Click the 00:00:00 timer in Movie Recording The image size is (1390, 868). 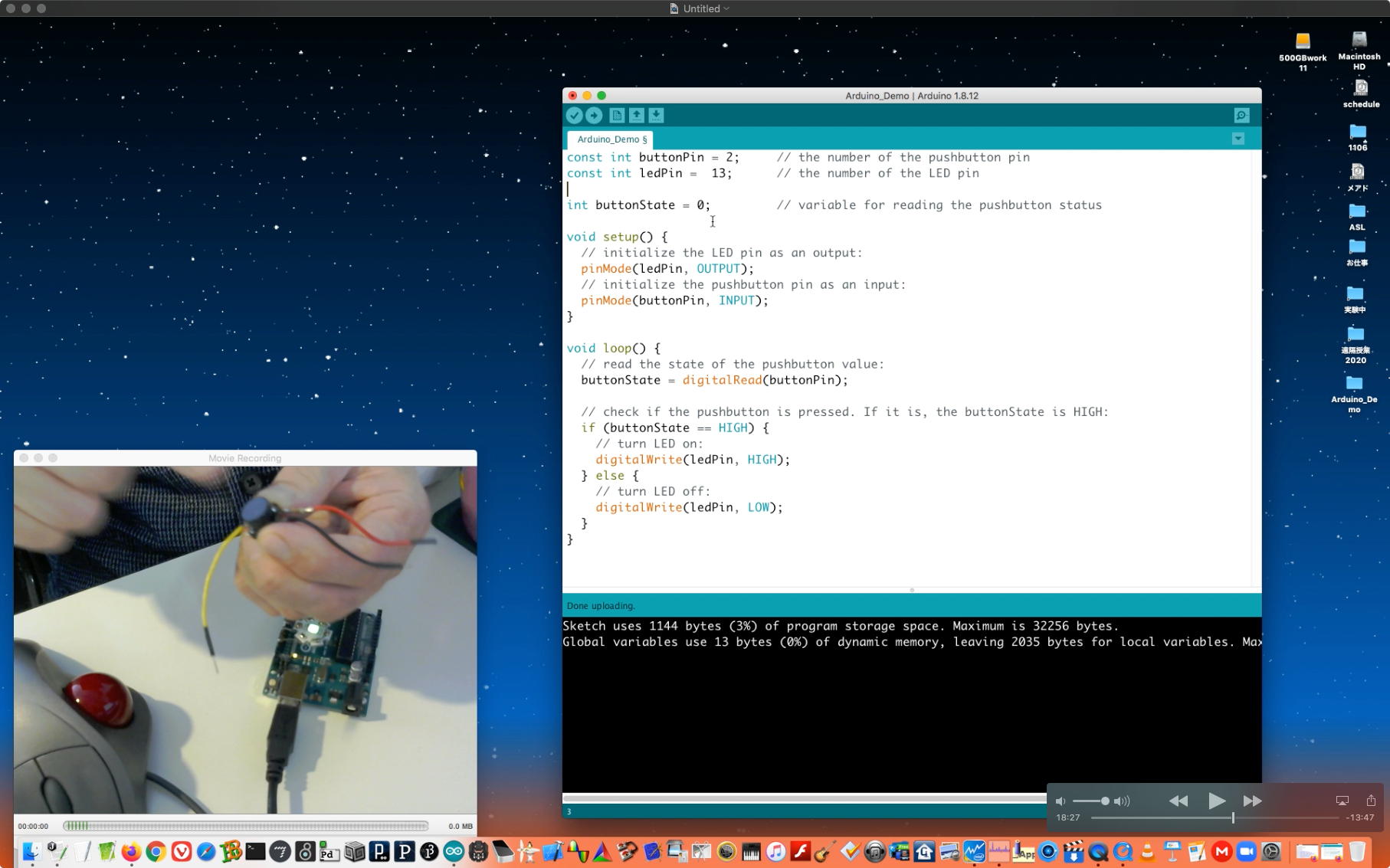point(33,827)
